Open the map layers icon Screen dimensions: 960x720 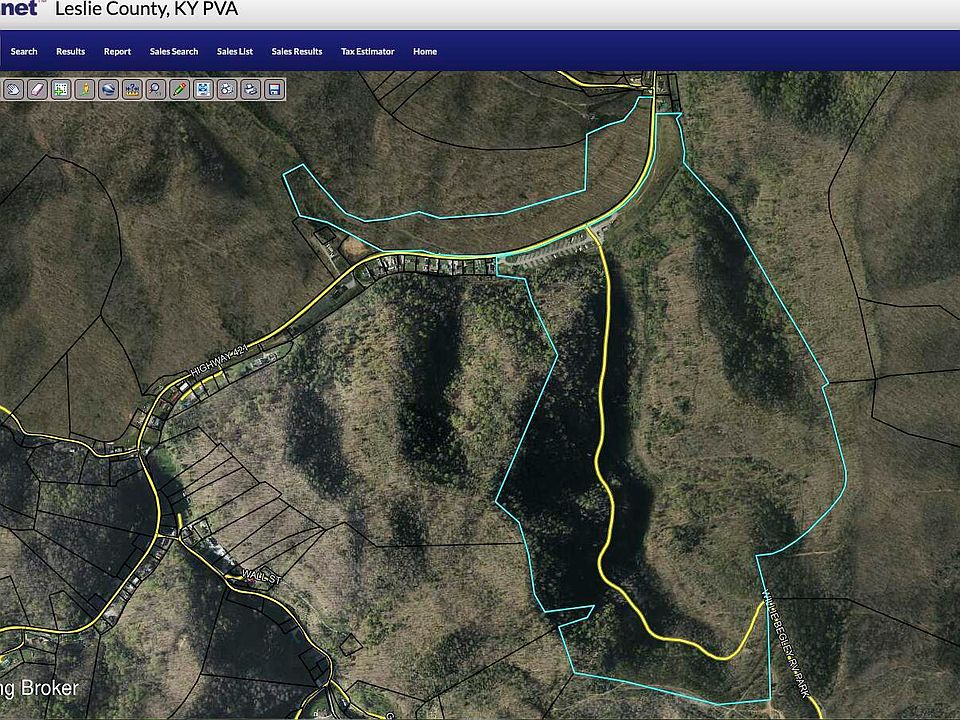click(205, 89)
